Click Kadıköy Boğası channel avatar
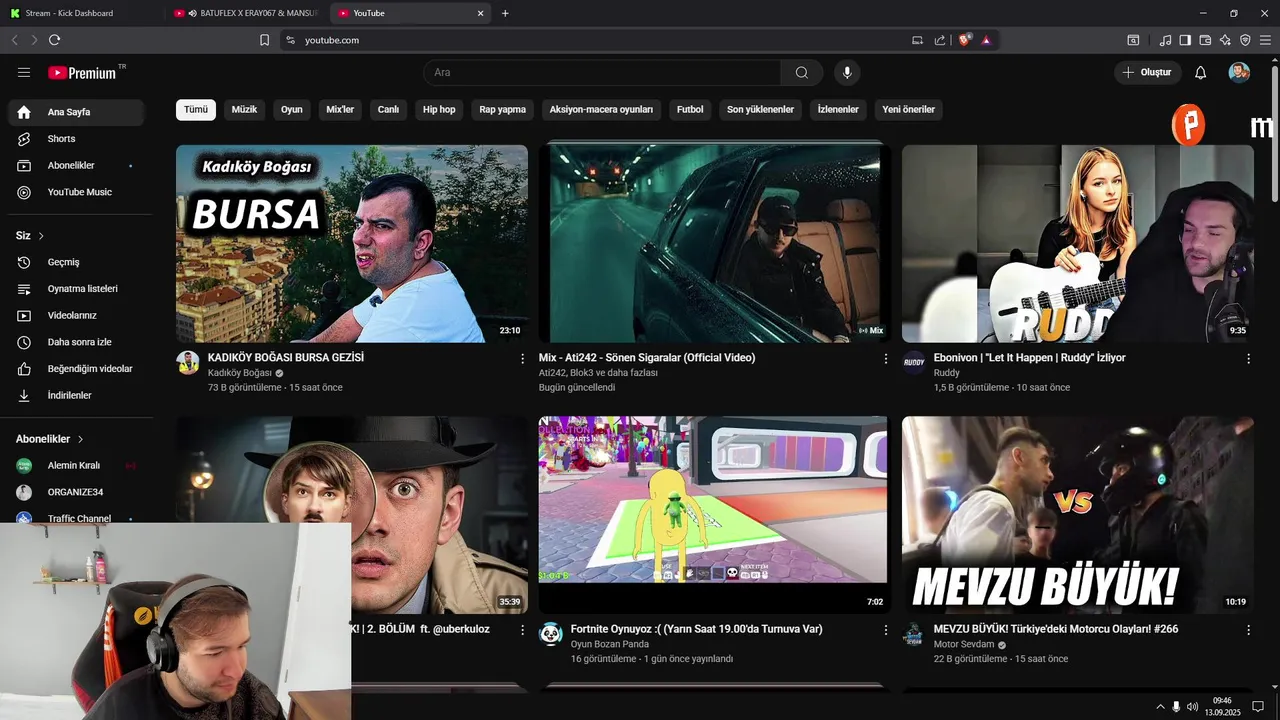This screenshot has width=1280, height=720. coord(188,362)
